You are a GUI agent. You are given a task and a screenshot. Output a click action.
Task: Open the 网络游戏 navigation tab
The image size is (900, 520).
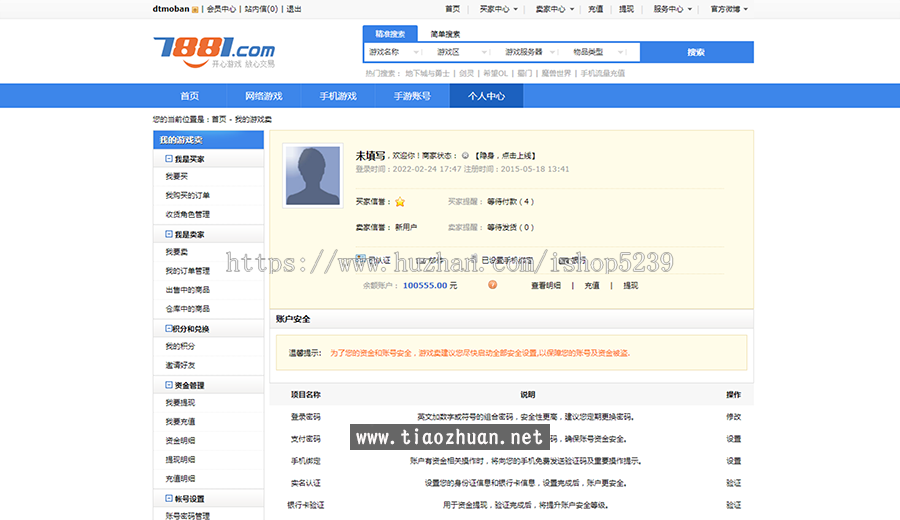[x=263, y=96]
